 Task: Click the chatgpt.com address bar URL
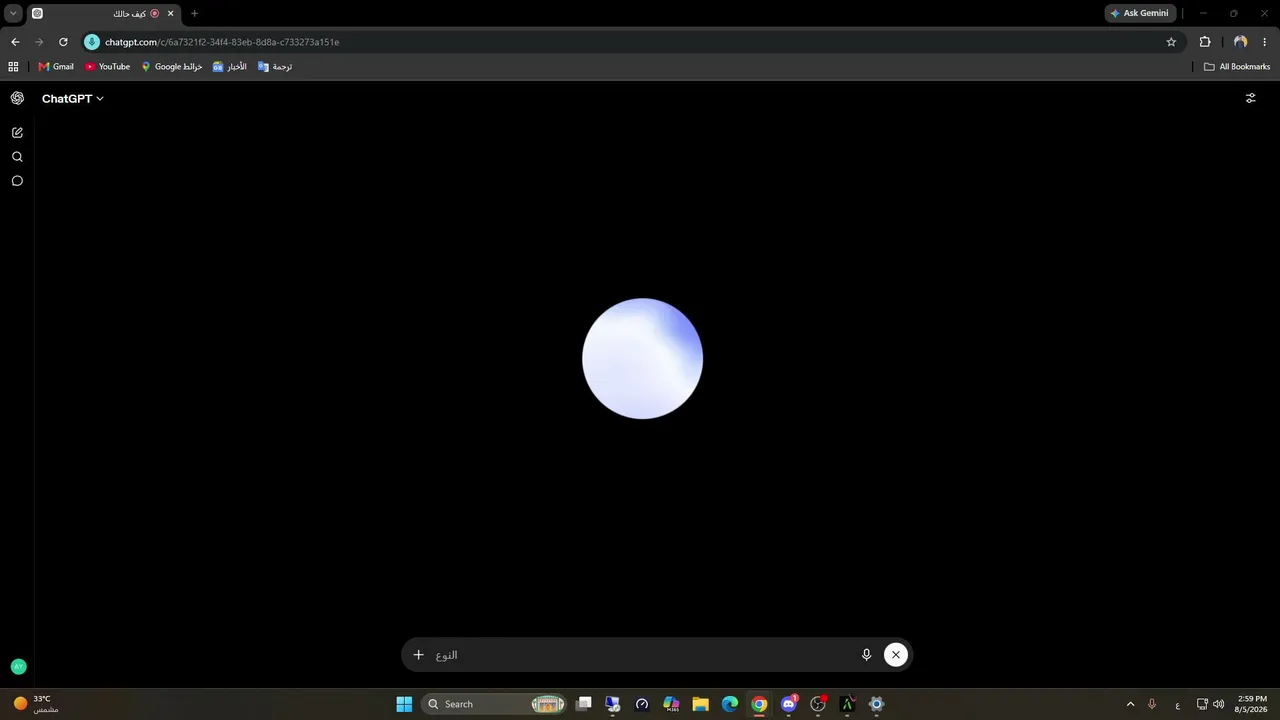(x=222, y=42)
